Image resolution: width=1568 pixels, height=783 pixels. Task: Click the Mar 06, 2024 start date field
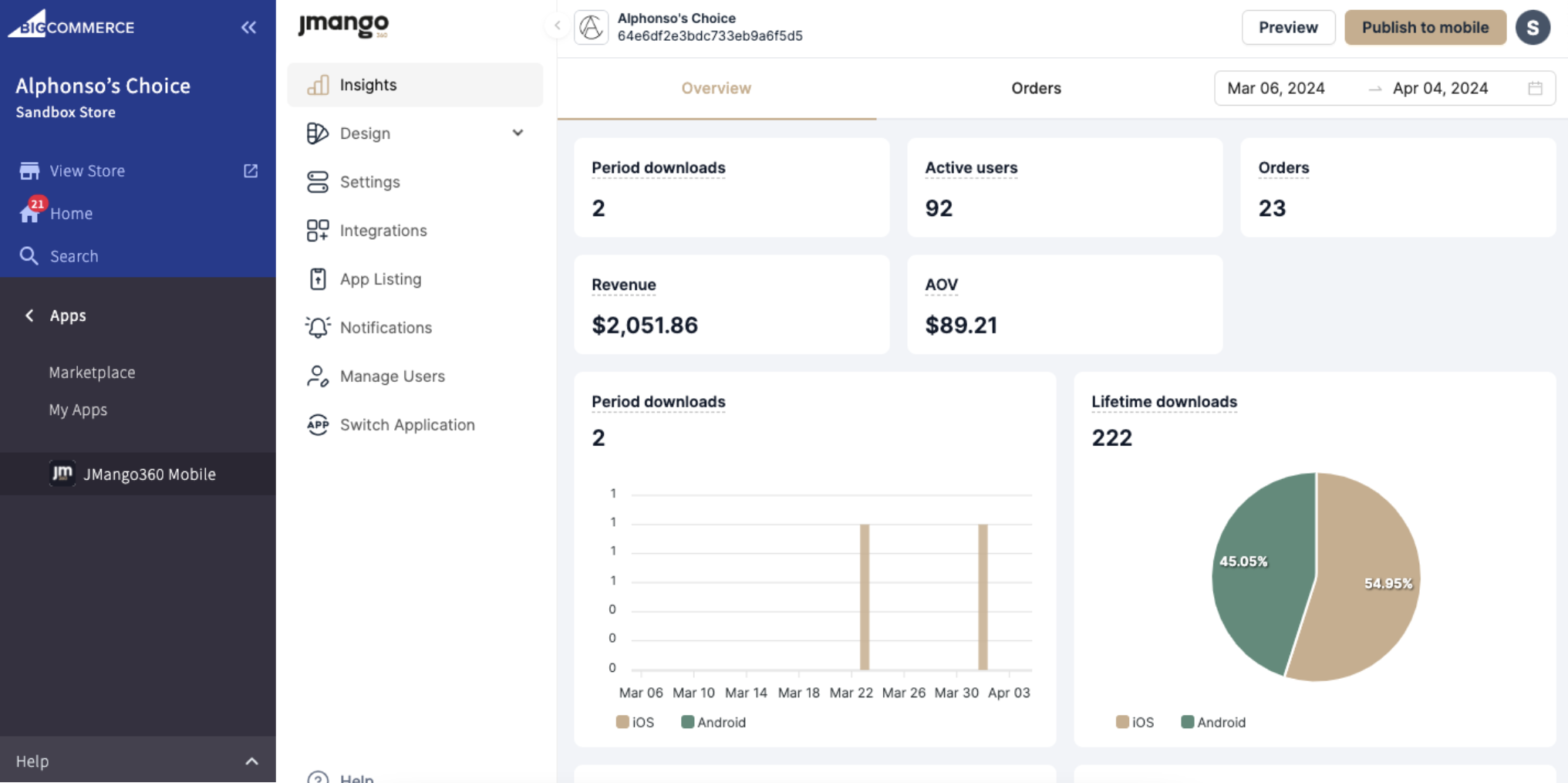click(x=1276, y=89)
